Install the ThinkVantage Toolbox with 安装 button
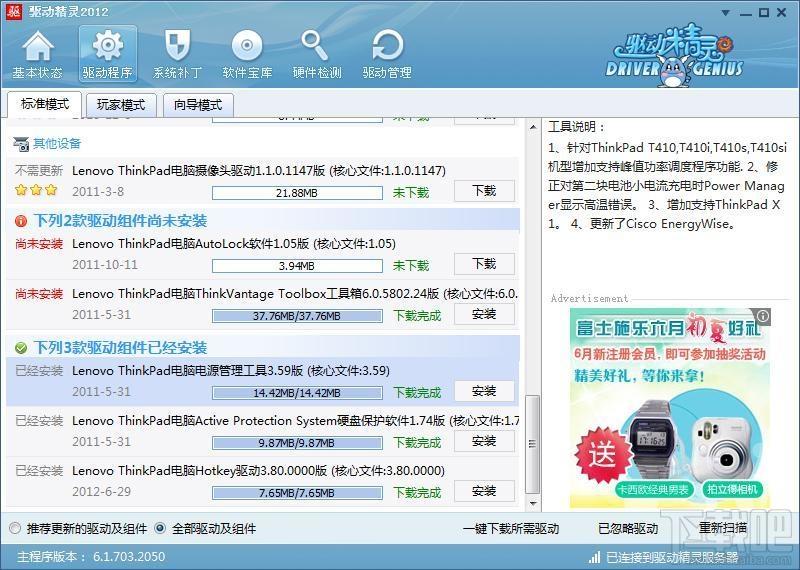 (x=484, y=314)
